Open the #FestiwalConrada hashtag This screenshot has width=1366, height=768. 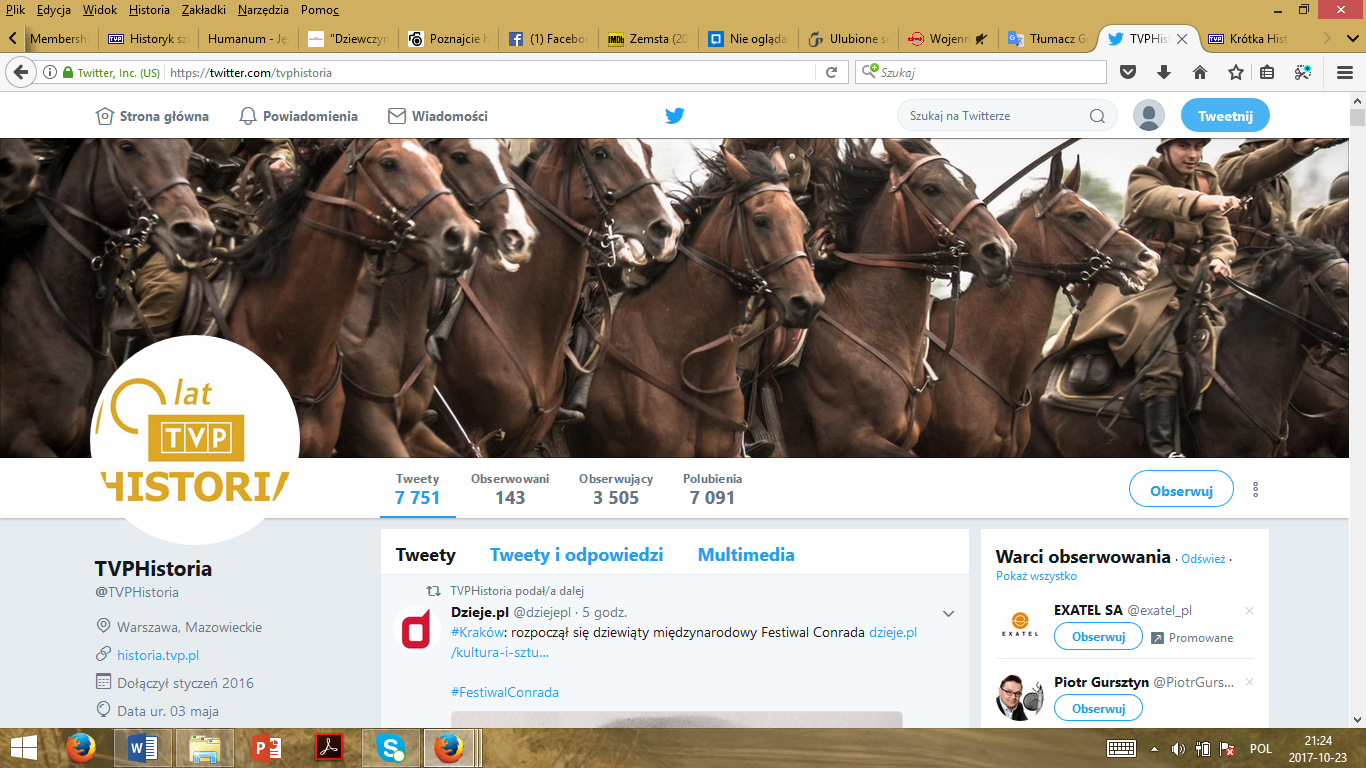pyautogui.click(x=505, y=692)
